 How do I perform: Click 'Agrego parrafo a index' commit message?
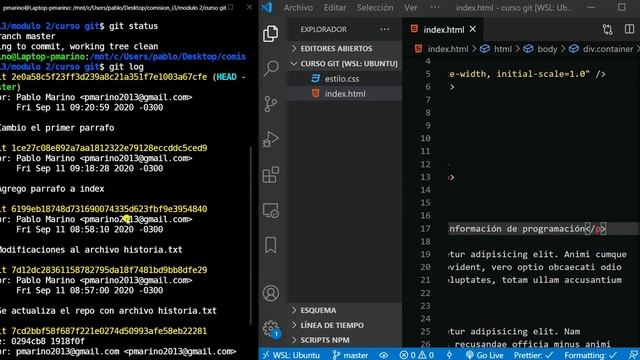tap(52, 189)
